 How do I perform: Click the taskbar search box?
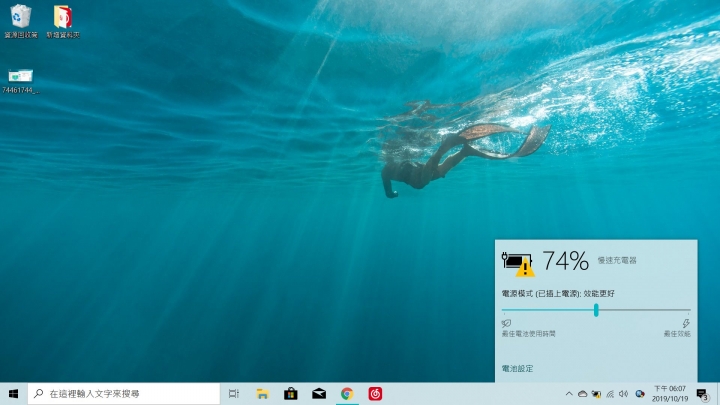[x=124, y=394]
